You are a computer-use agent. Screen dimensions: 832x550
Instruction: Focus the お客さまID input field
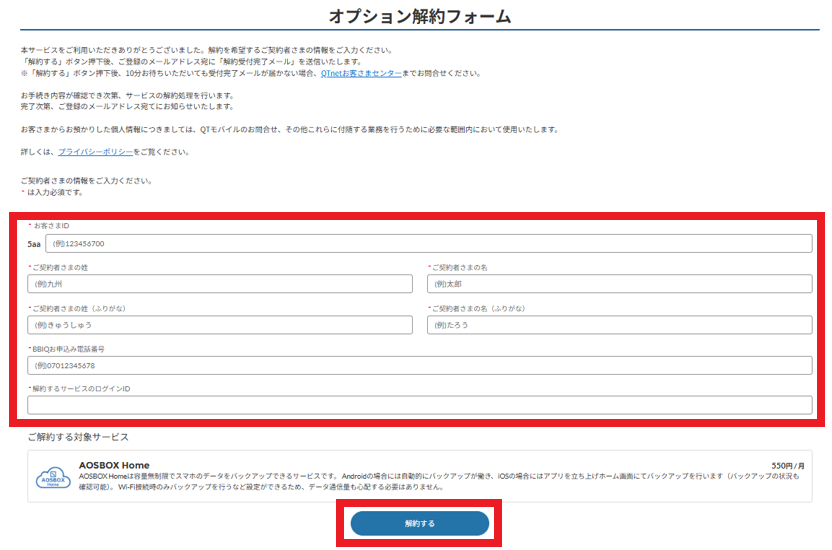click(x=429, y=243)
